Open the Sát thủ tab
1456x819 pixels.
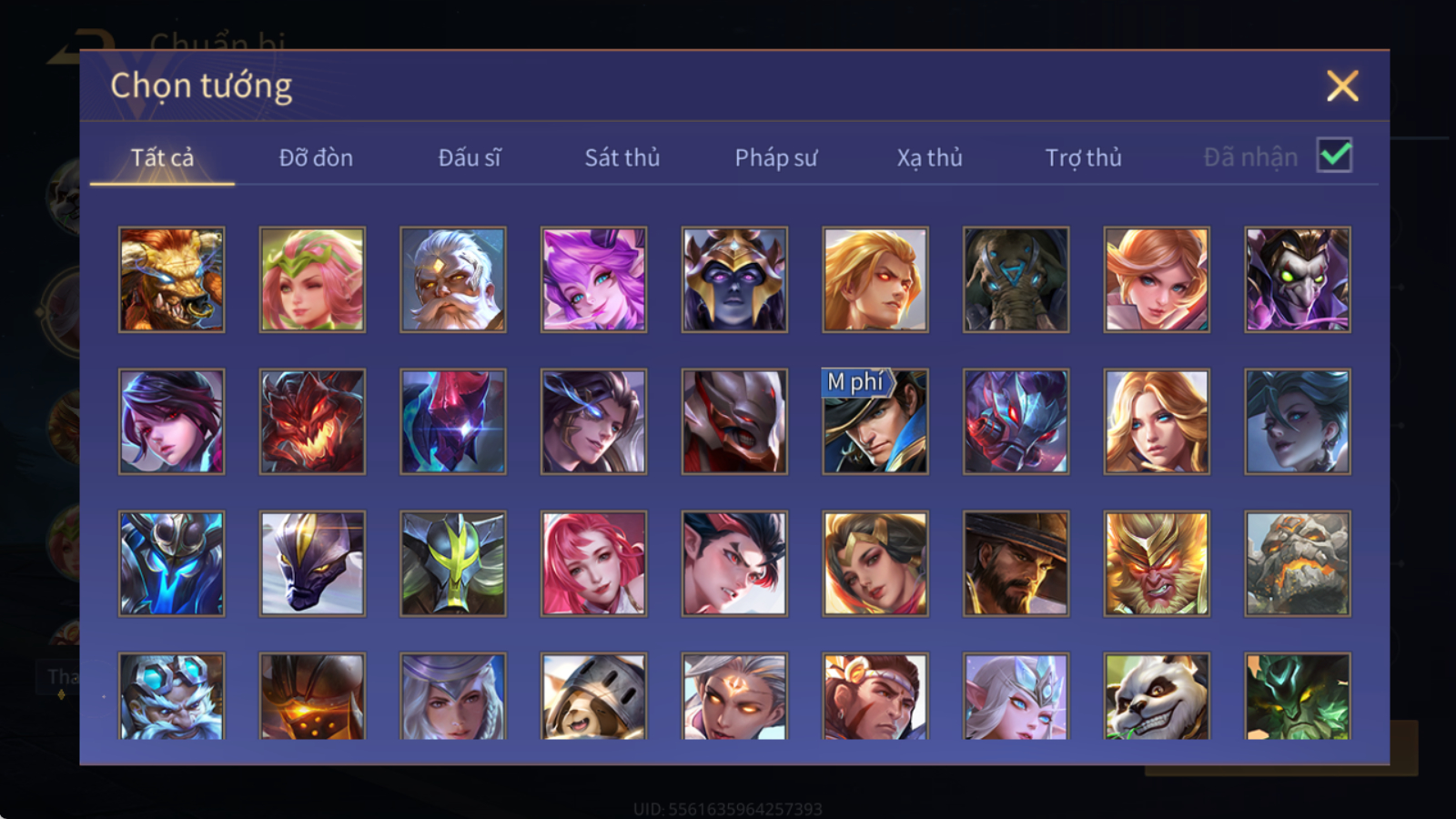pyautogui.click(x=622, y=157)
